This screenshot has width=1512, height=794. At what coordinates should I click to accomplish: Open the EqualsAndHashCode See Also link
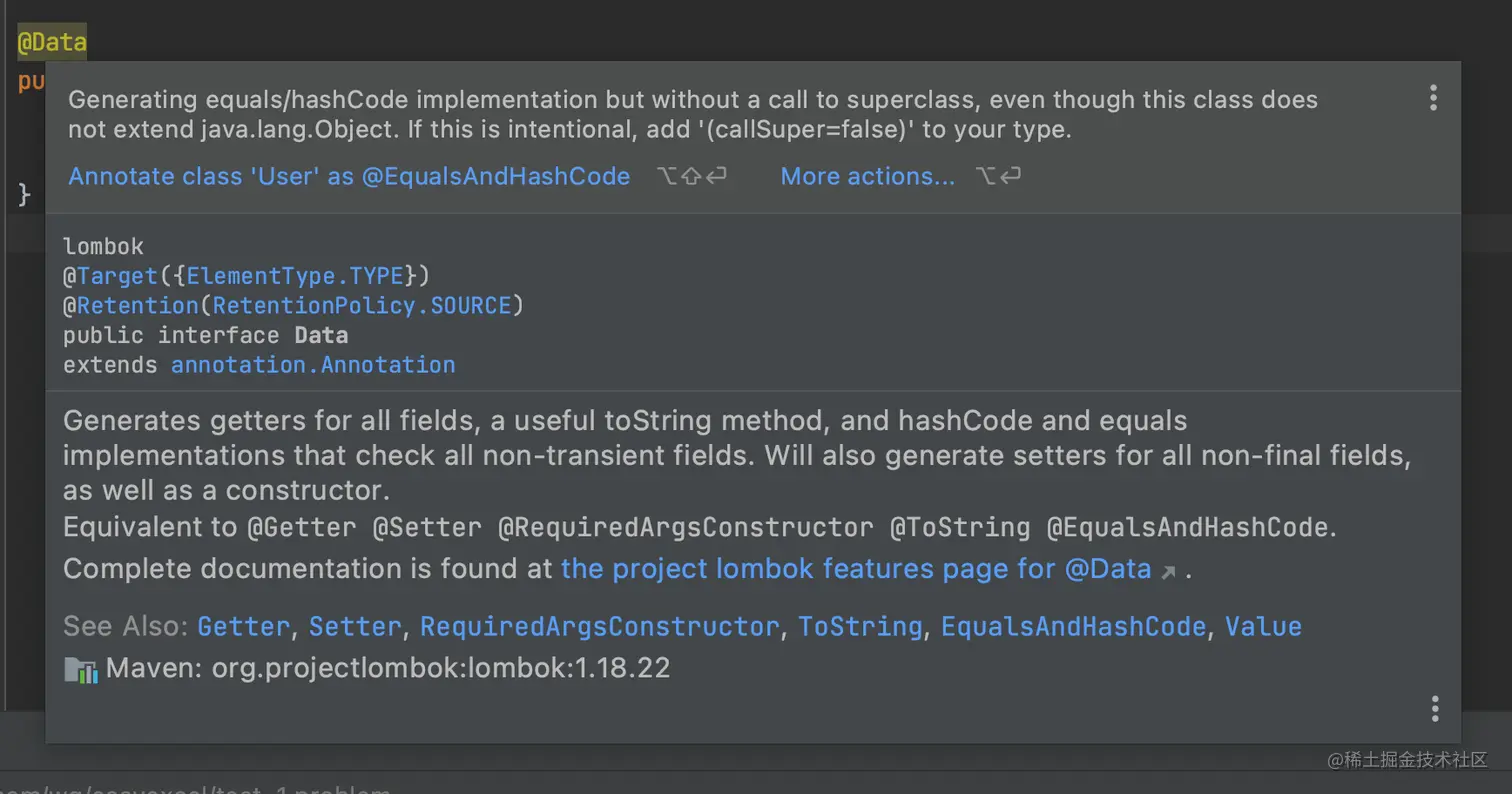(1073, 627)
